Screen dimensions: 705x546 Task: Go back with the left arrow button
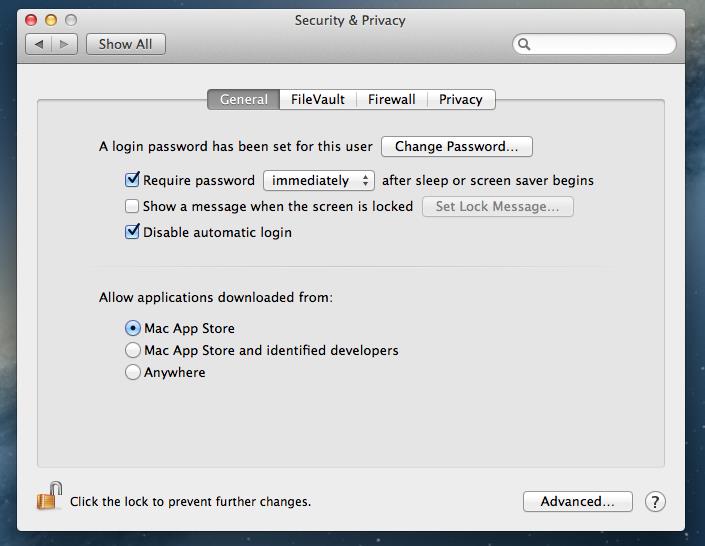[x=39, y=44]
